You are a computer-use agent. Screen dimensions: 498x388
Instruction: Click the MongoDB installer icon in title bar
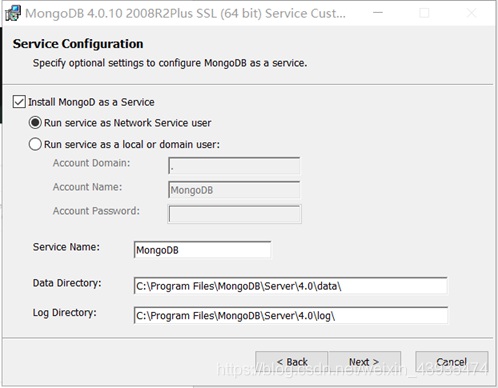13,13
